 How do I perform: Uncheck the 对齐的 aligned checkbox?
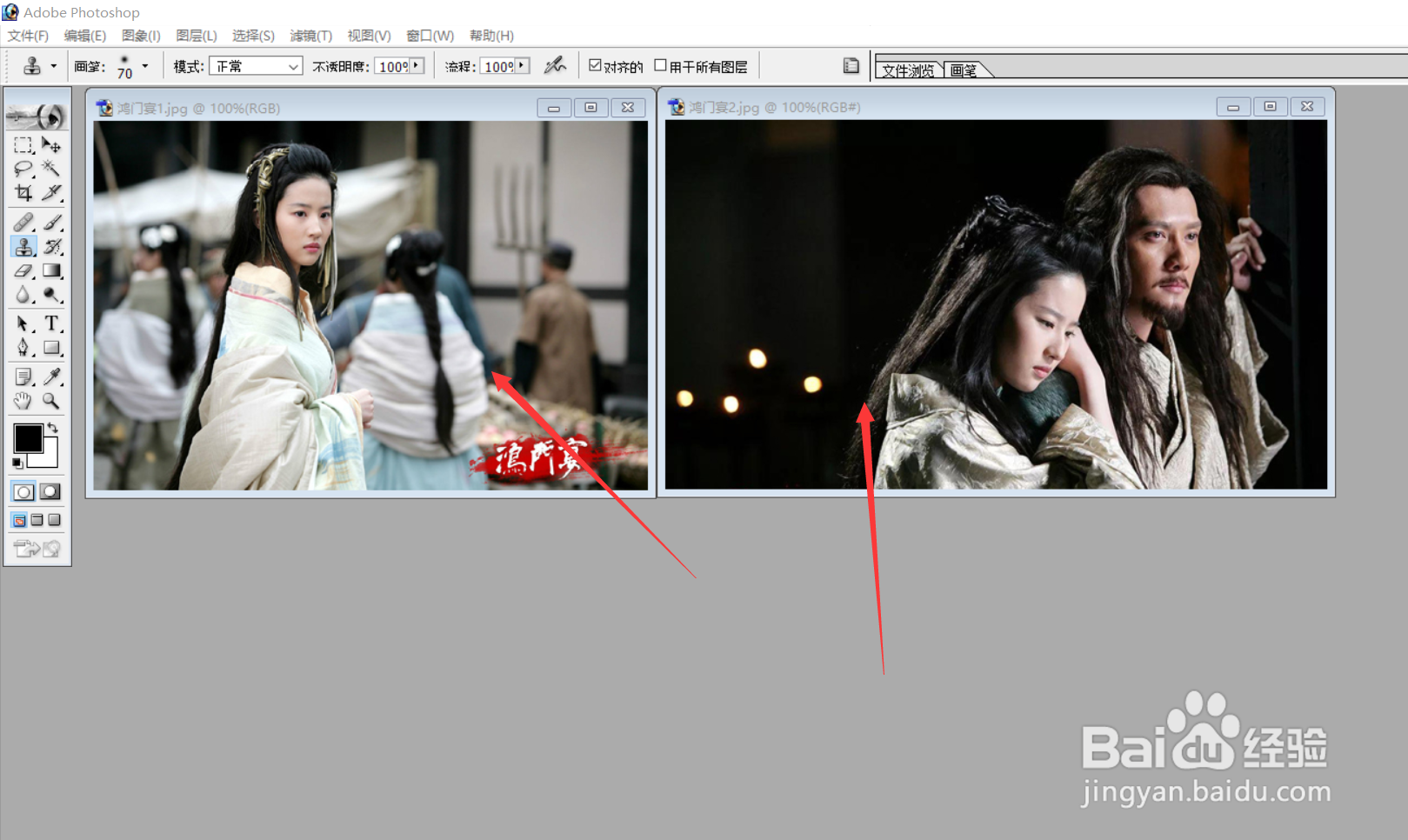[595, 65]
